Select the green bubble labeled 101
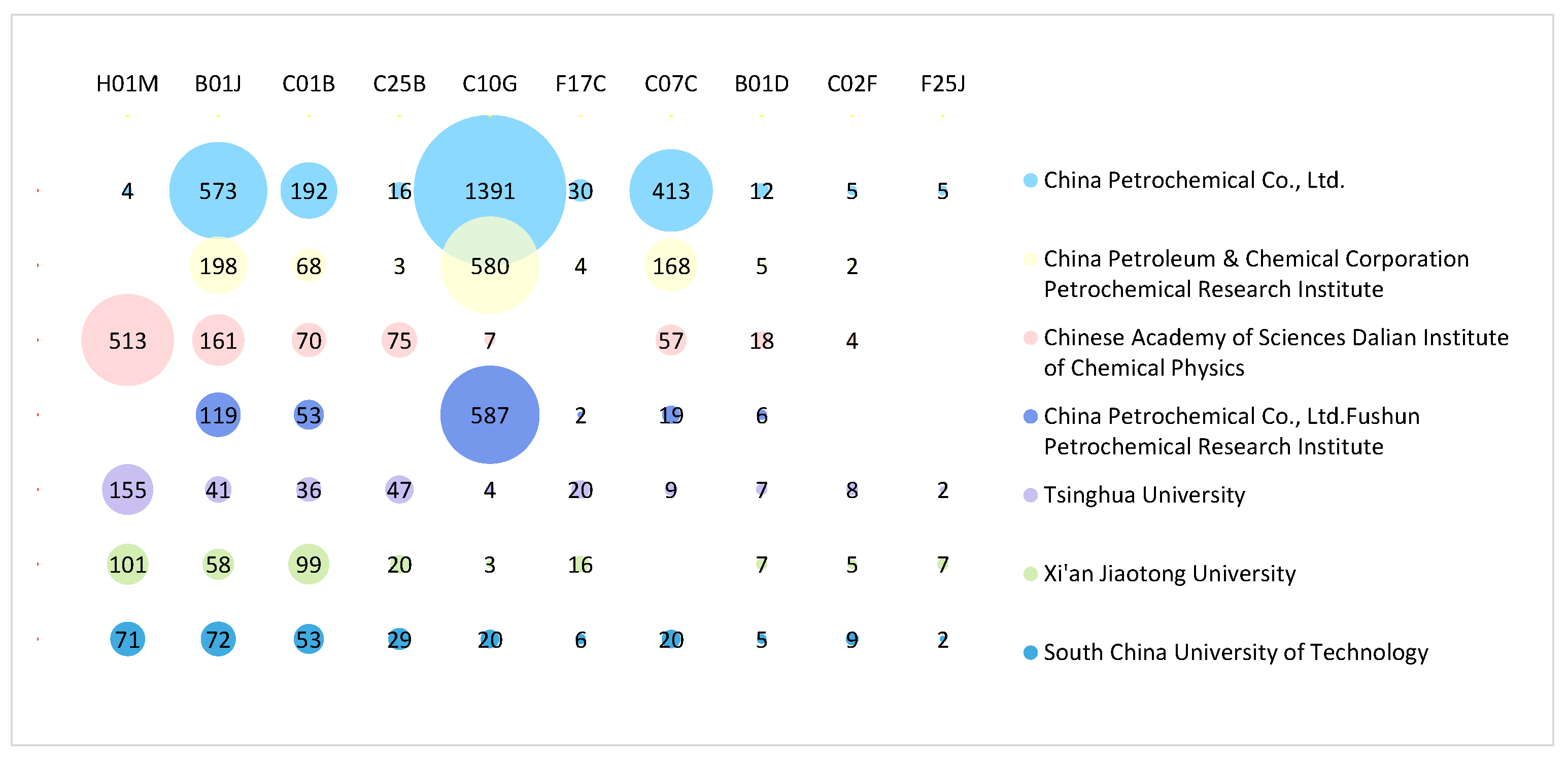 [x=127, y=565]
